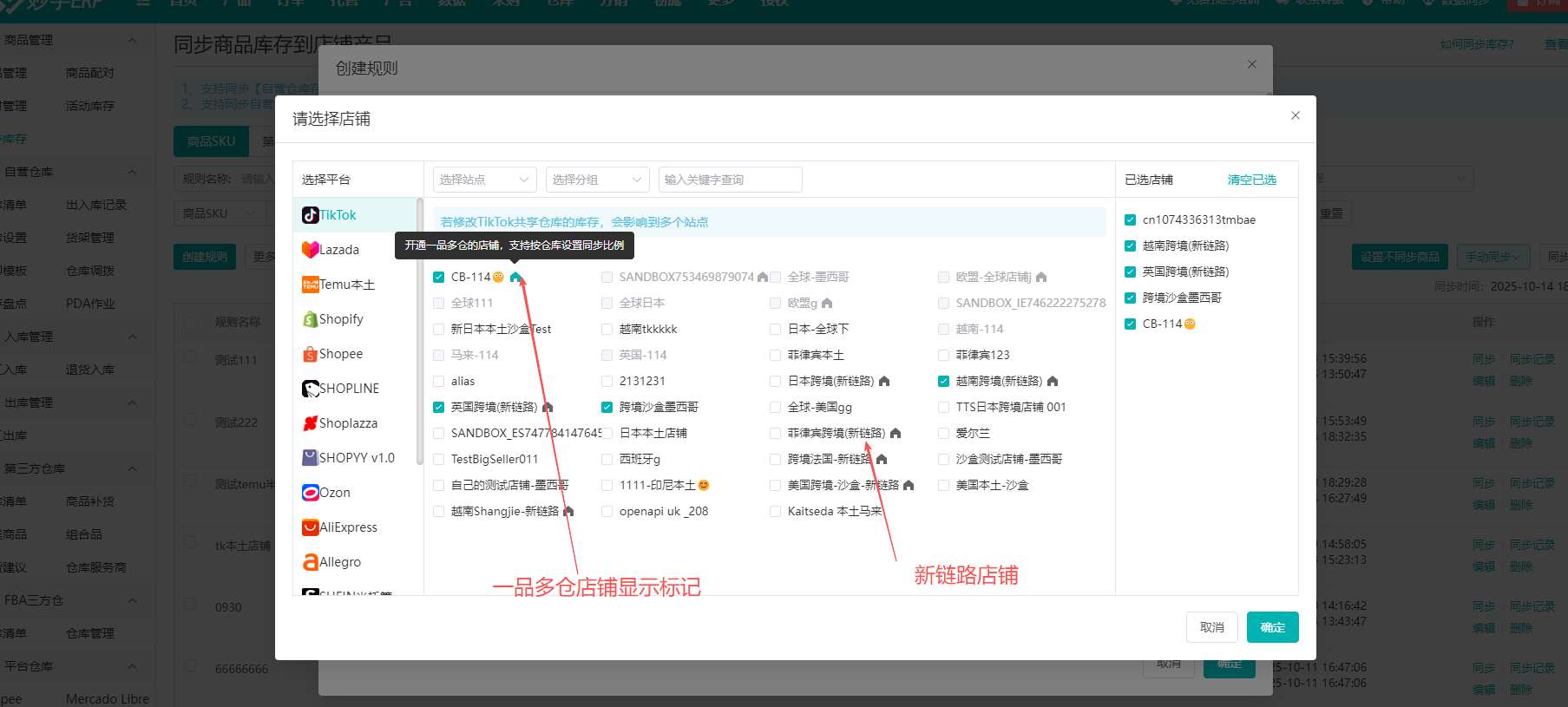Pick the Shopee platform icon

(x=310, y=354)
